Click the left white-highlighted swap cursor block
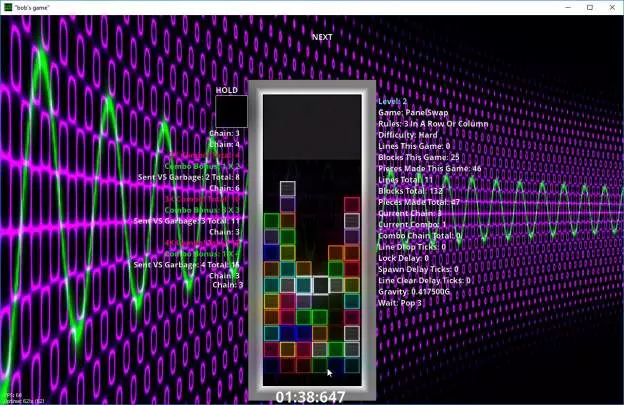 [x=303, y=285]
